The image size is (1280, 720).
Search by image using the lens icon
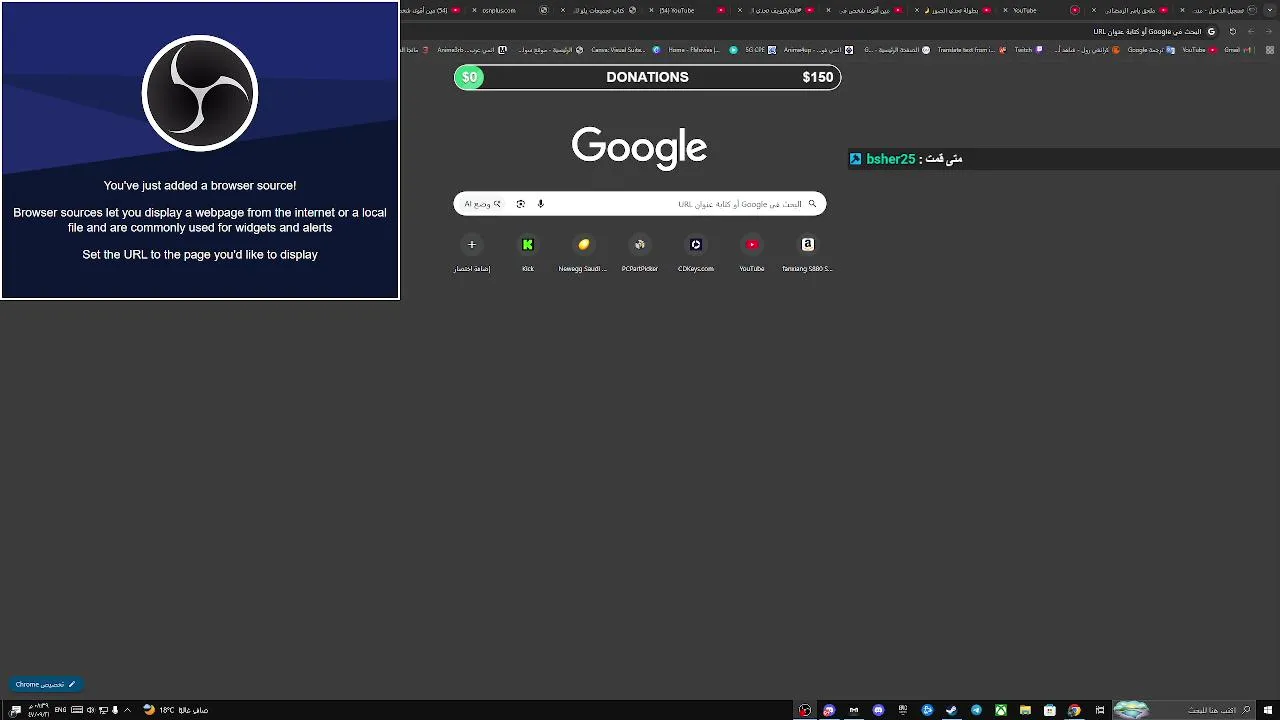click(x=520, y=204)
